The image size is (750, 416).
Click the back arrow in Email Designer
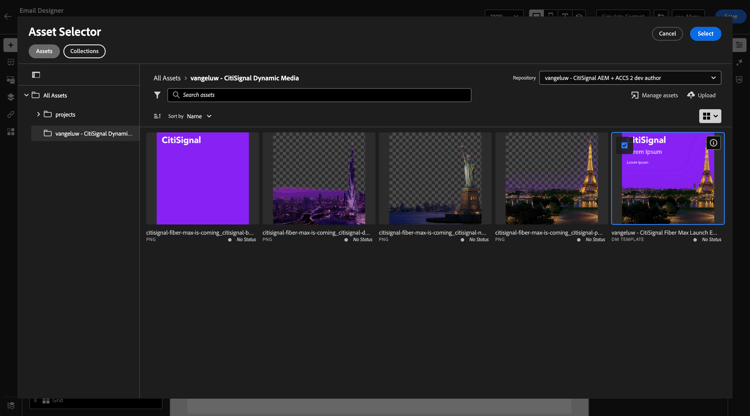(8, 16)
